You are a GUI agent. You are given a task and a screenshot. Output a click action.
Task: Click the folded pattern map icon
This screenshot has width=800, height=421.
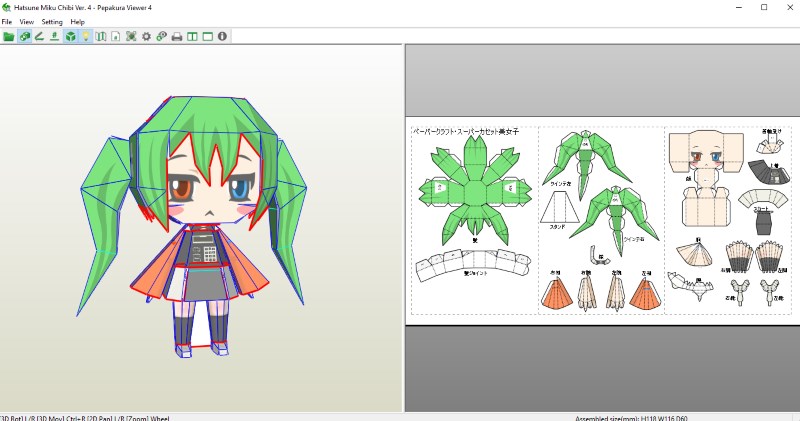101,36
